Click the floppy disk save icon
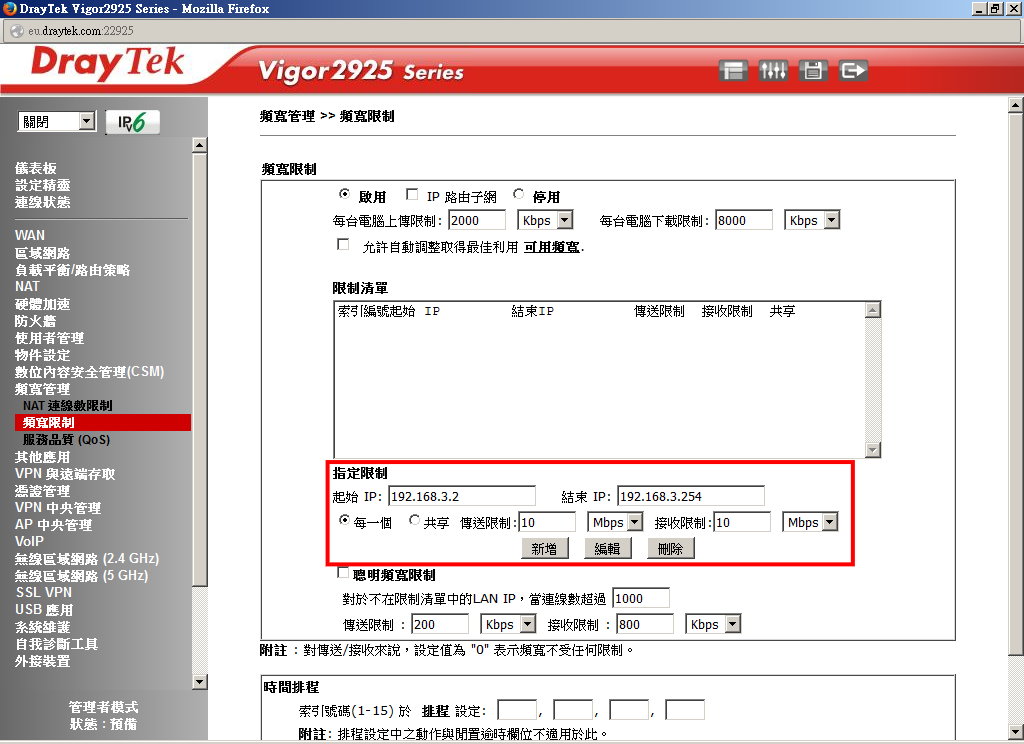The image size is (1024, 744). click(813, 71)
